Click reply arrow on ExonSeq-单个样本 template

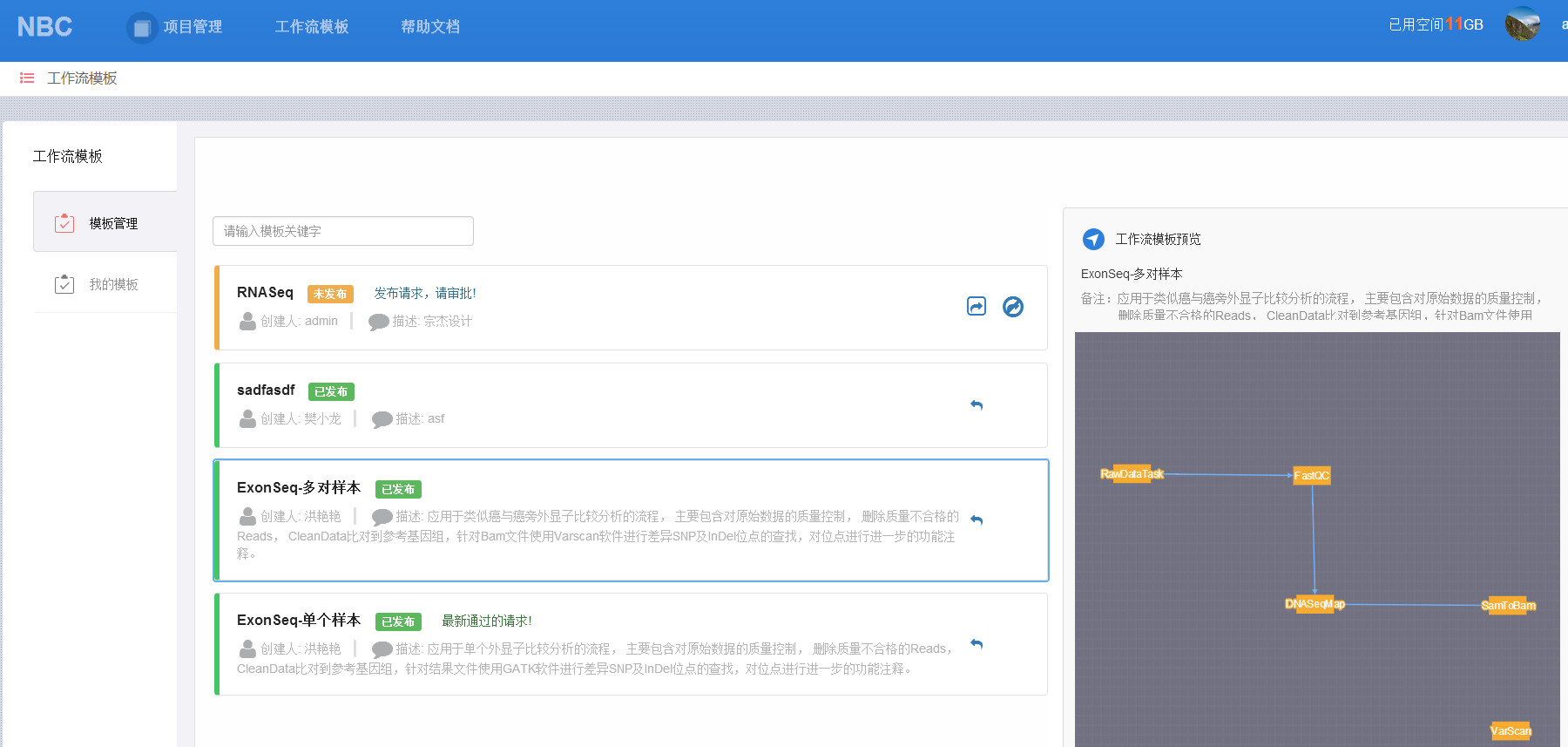[977, 645]
